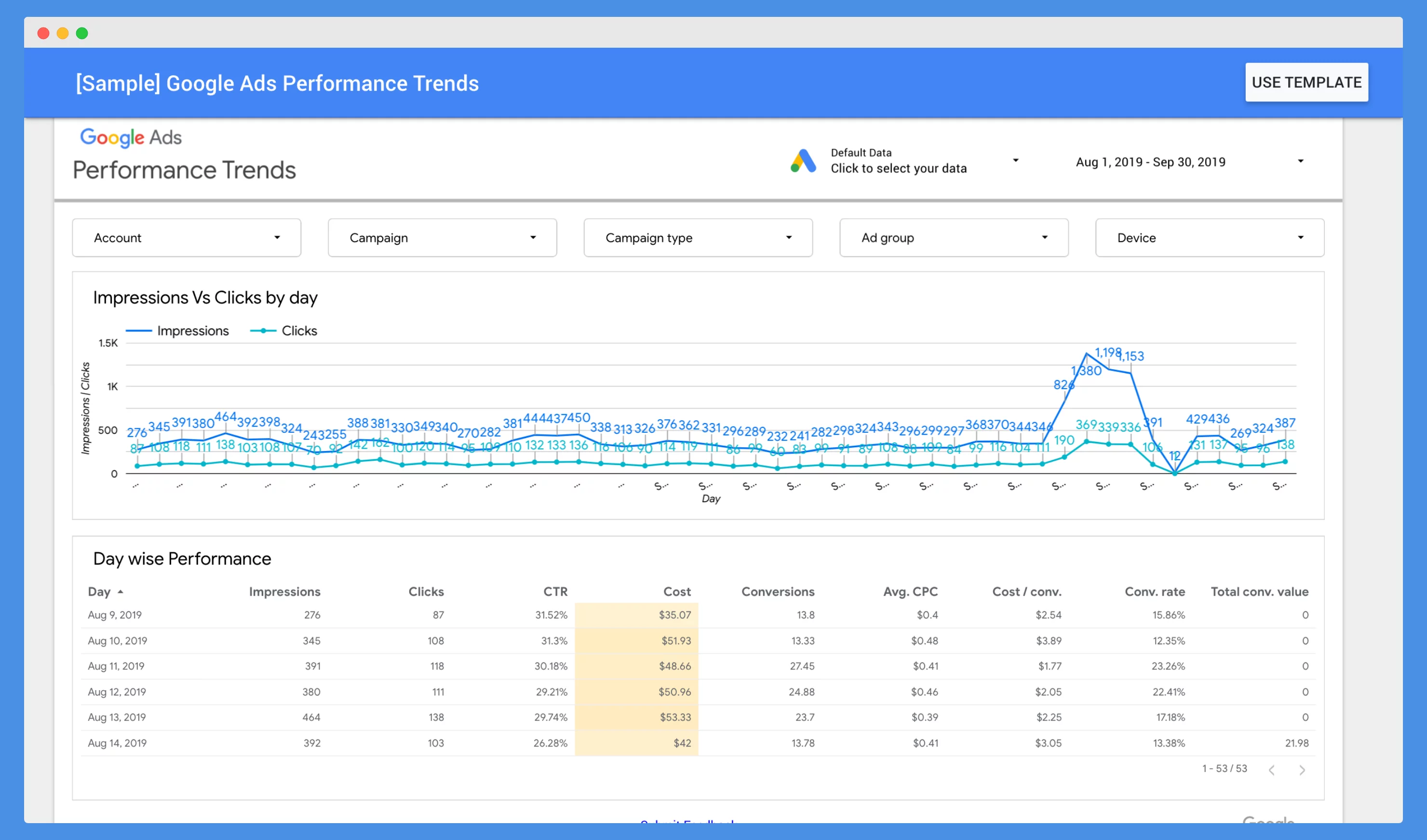Click the $53.33 cost cell
1427x840 pixels.
coord(675,717)
